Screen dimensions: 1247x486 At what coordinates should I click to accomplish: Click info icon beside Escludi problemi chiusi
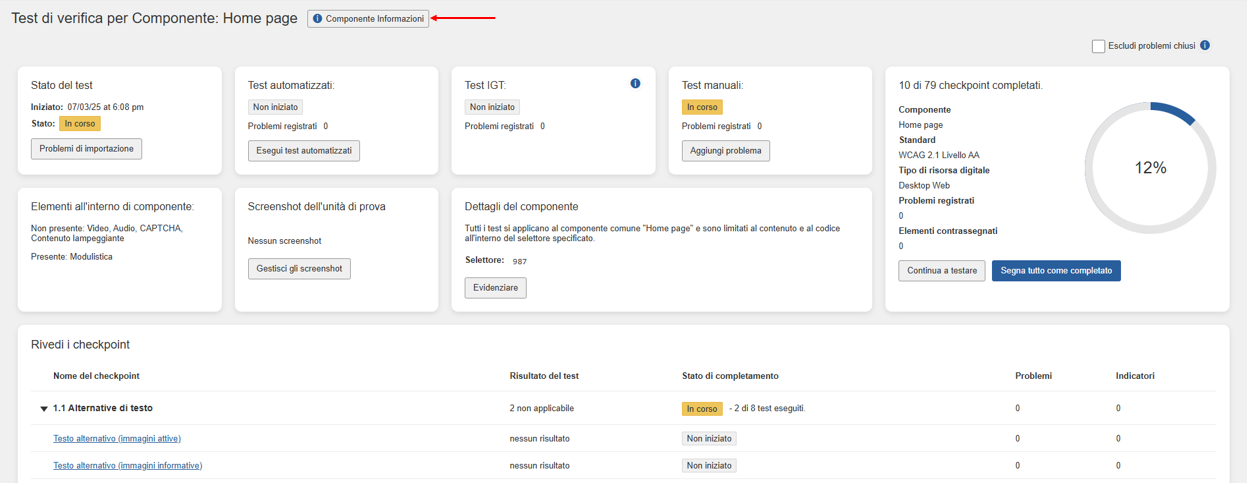click(x=1205, y=46)
